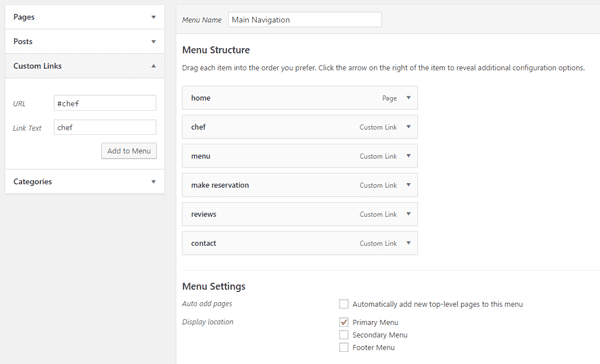Click the Secondary Menu label text
Screen dimensions: 600x364
click(380, 335)
